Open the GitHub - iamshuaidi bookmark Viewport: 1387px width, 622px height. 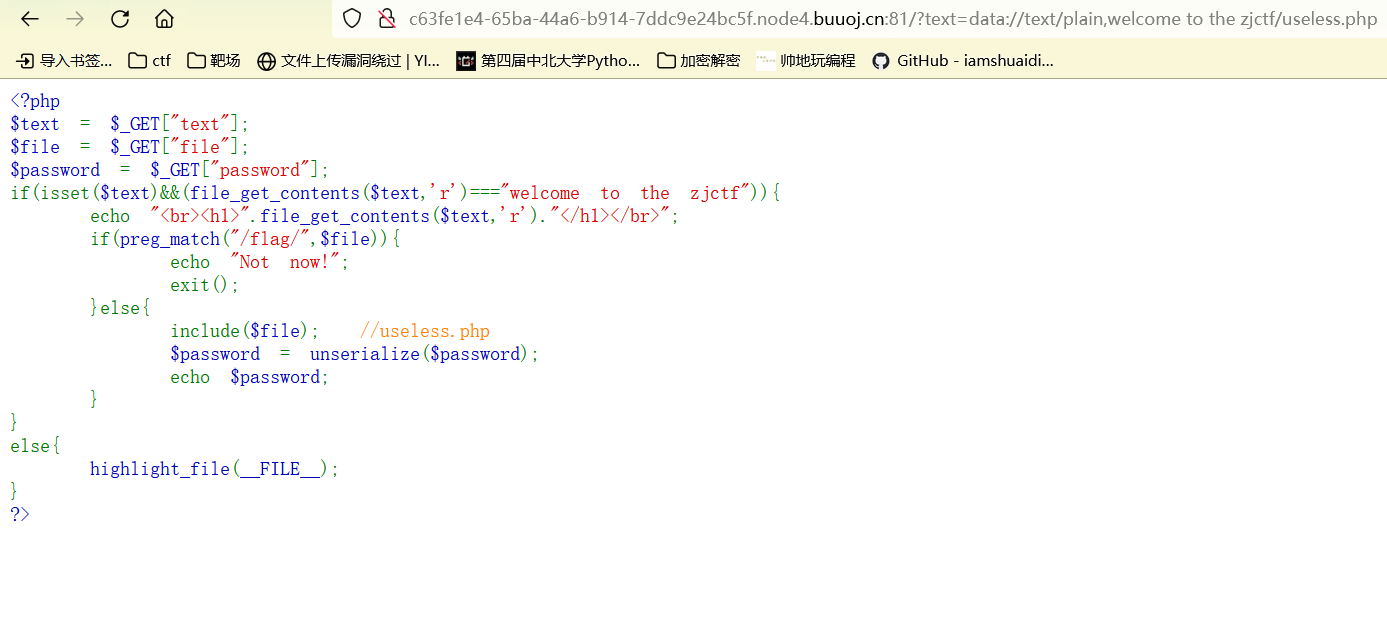965,60
